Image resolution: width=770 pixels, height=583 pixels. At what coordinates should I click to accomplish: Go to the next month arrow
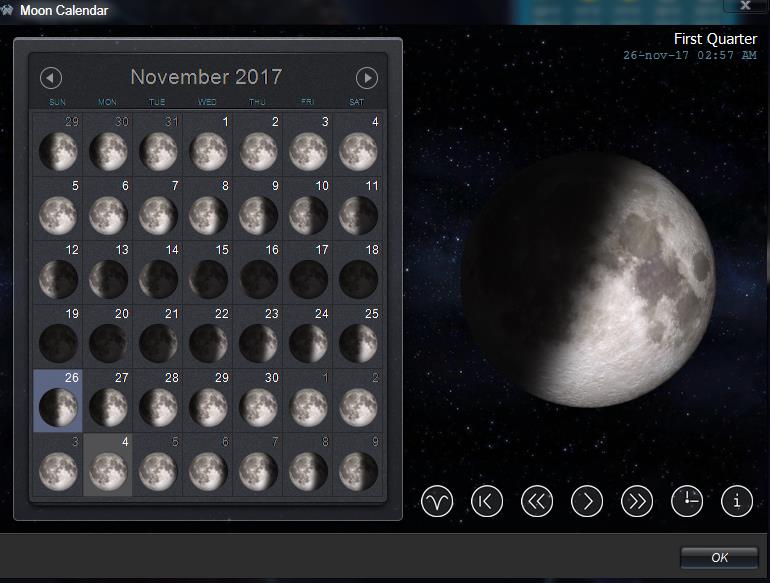click(x=367, y=78)
